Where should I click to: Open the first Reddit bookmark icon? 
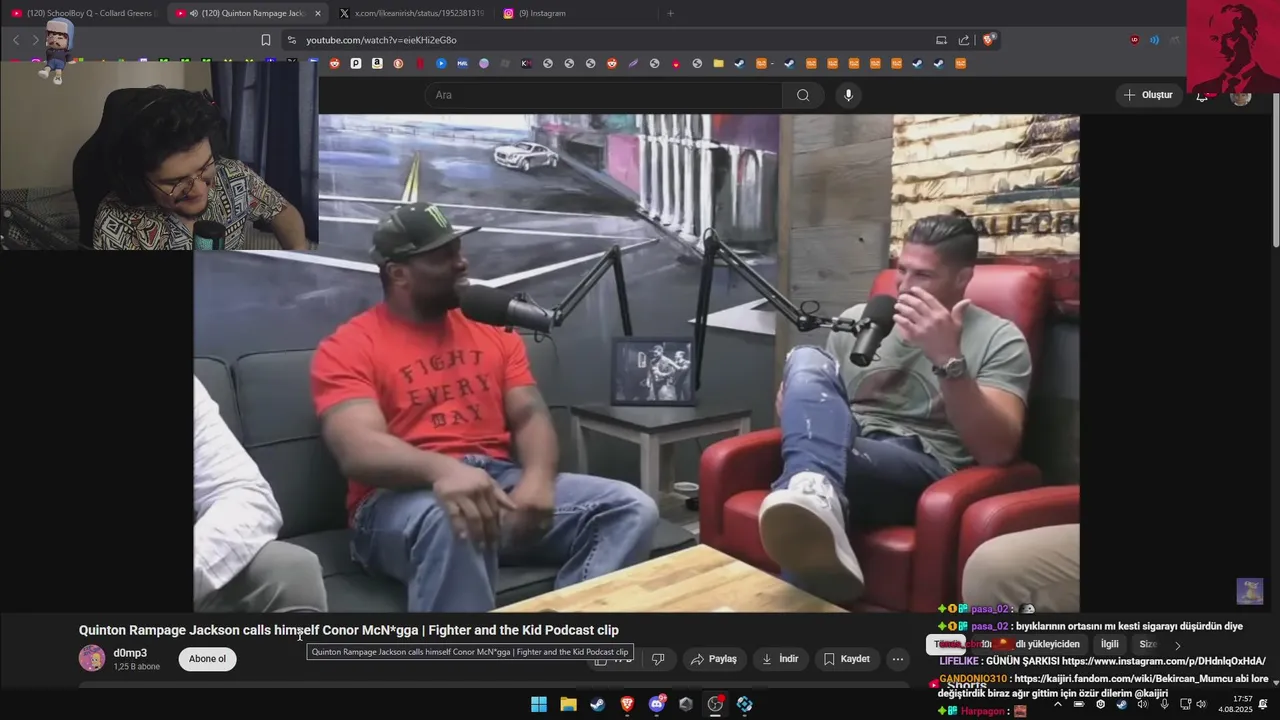pos(334,63)
